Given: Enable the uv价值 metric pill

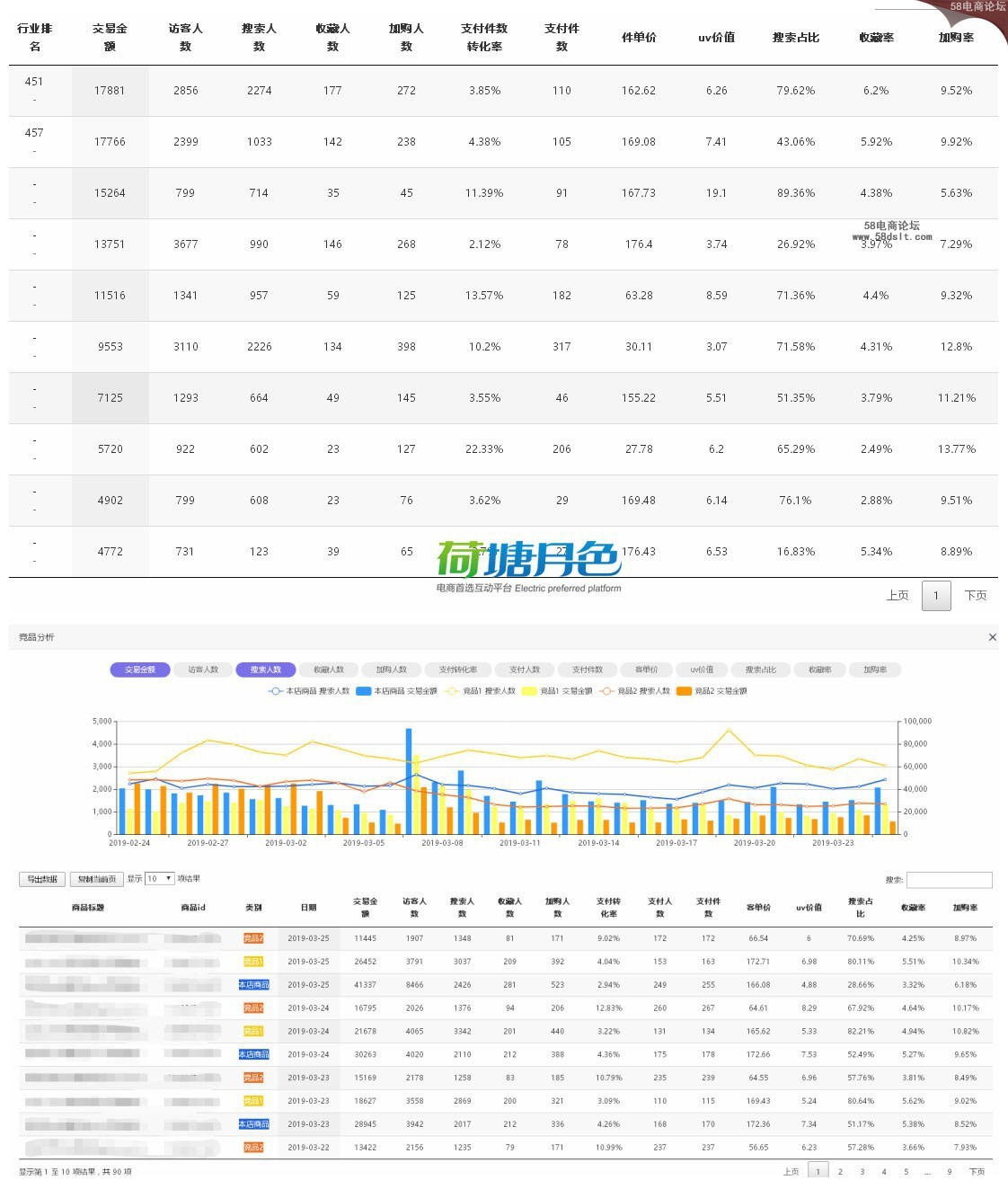Looking at the screenshot, I should pos(702,670).
